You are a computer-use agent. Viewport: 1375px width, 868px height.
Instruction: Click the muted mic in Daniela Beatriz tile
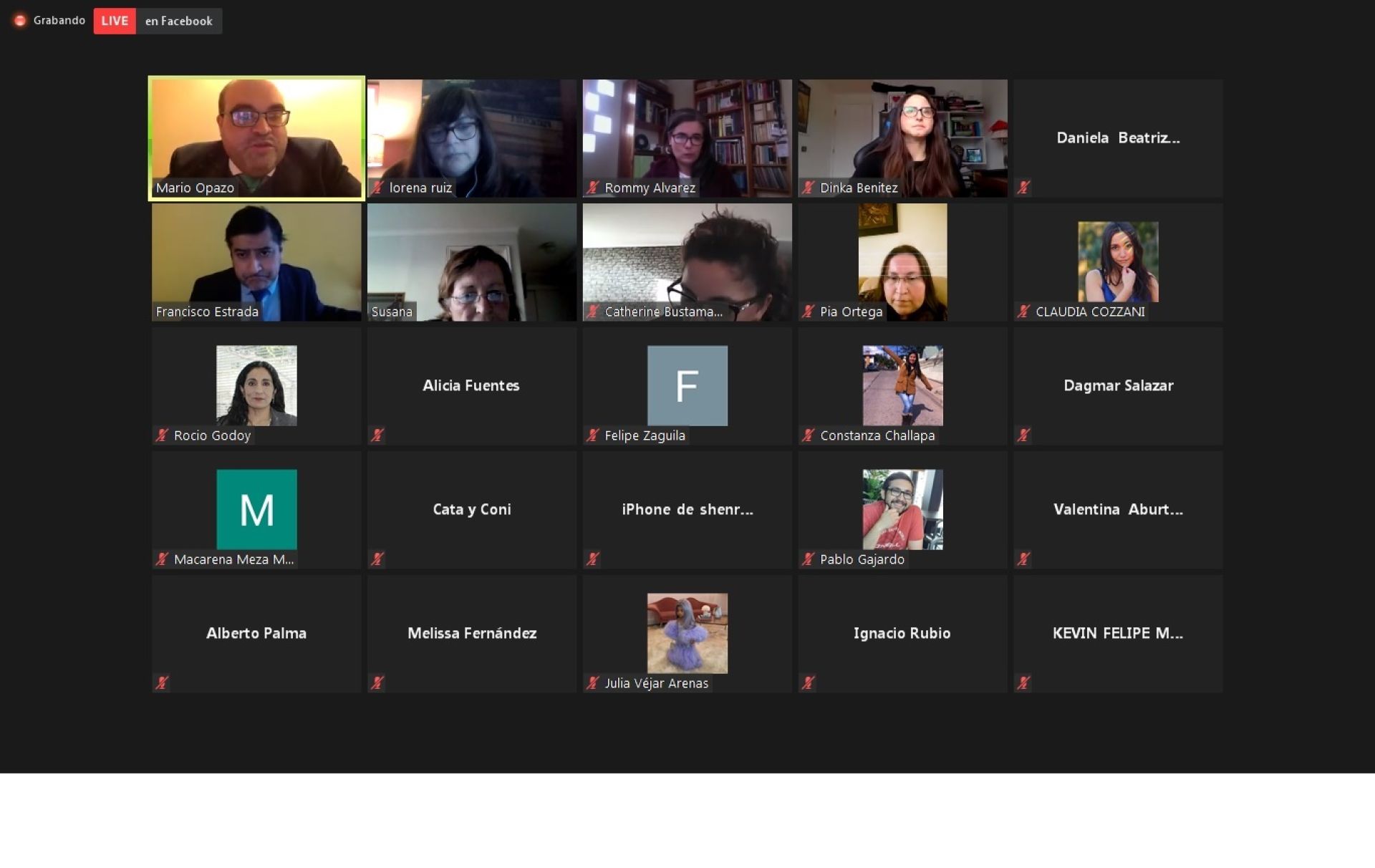coord(1024,188)
